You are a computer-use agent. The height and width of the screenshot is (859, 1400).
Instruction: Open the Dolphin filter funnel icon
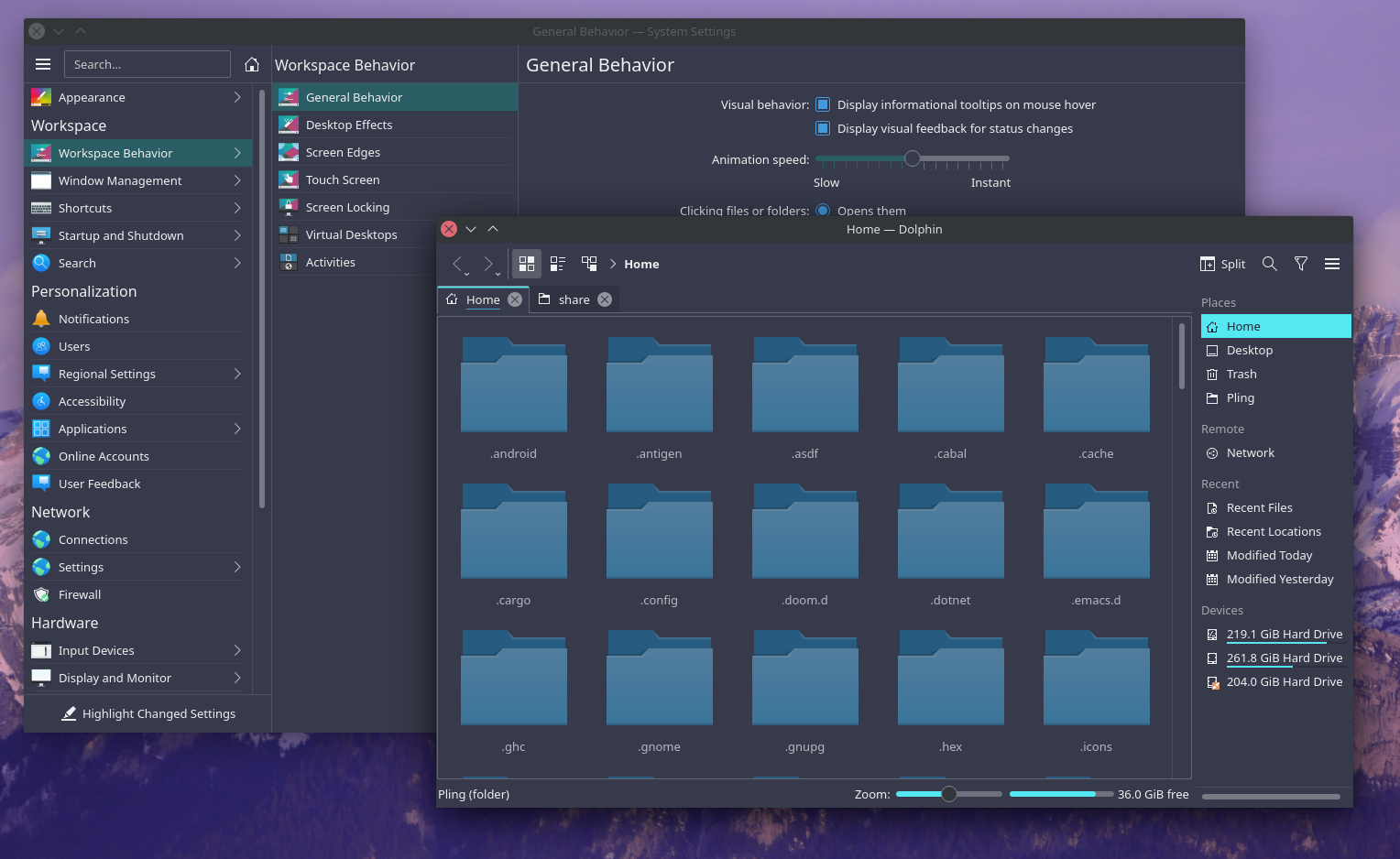(x=1300, y=264)
